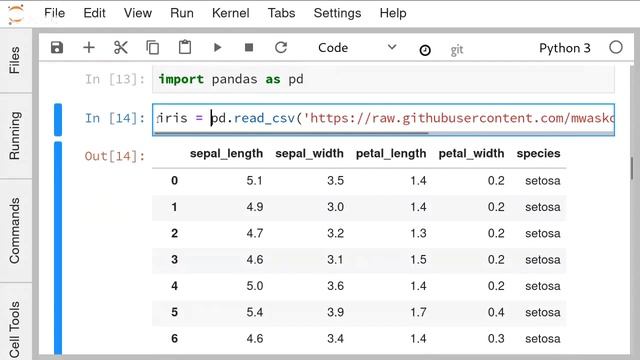Screen dimensions: 640x360
Task: Click the git toolbar button
Action: tap(457, 50)
